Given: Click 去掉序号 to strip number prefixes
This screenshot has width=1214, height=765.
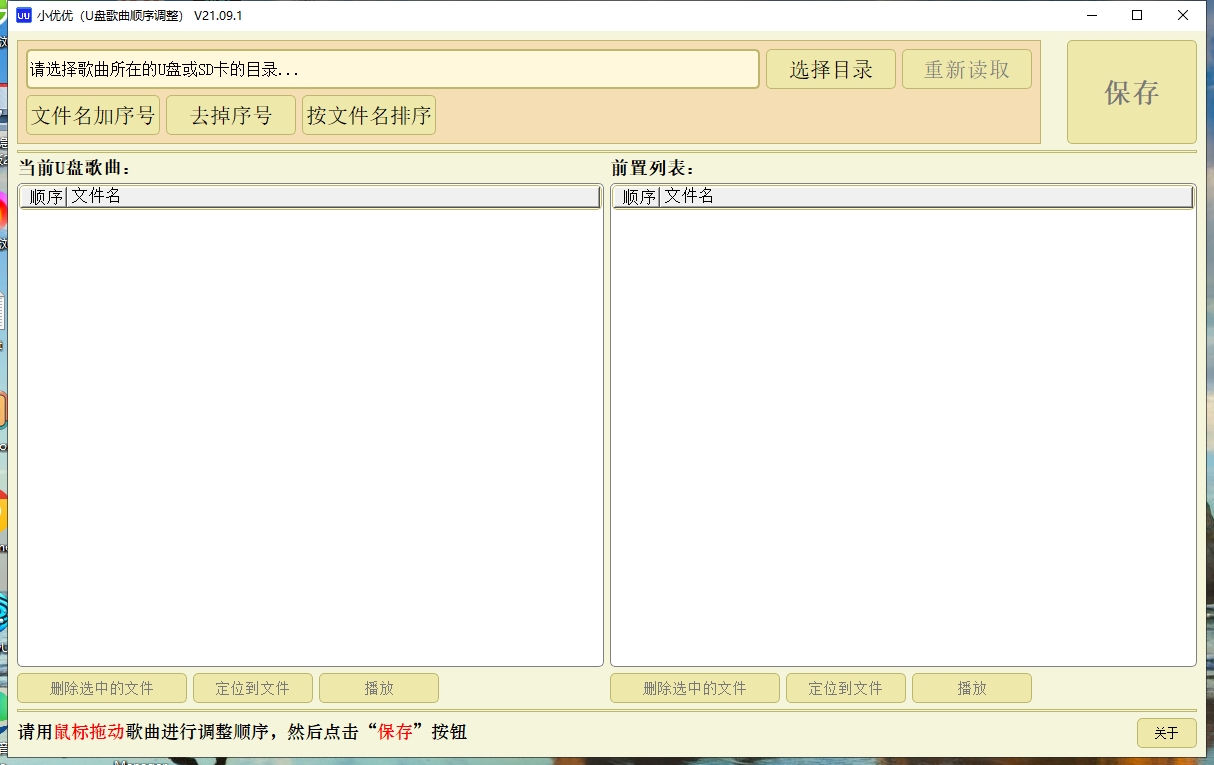Looking at the screenshot, I should pos(230,114).
